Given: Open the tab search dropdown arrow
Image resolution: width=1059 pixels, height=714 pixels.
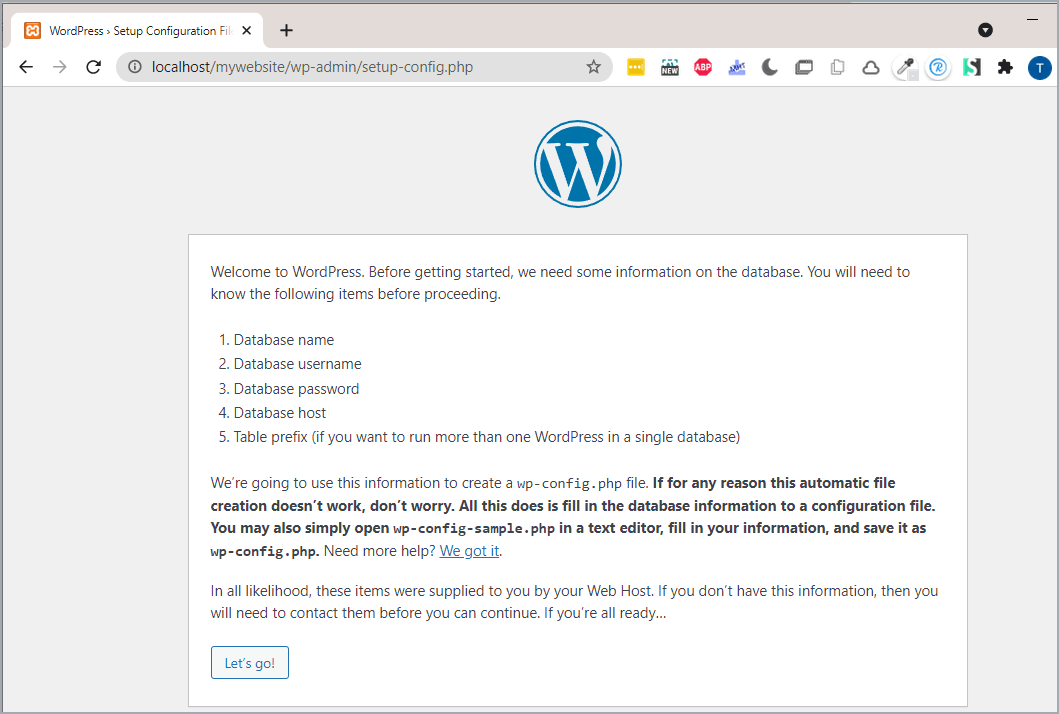Looking at the screenshot, I should click(985, 30).
